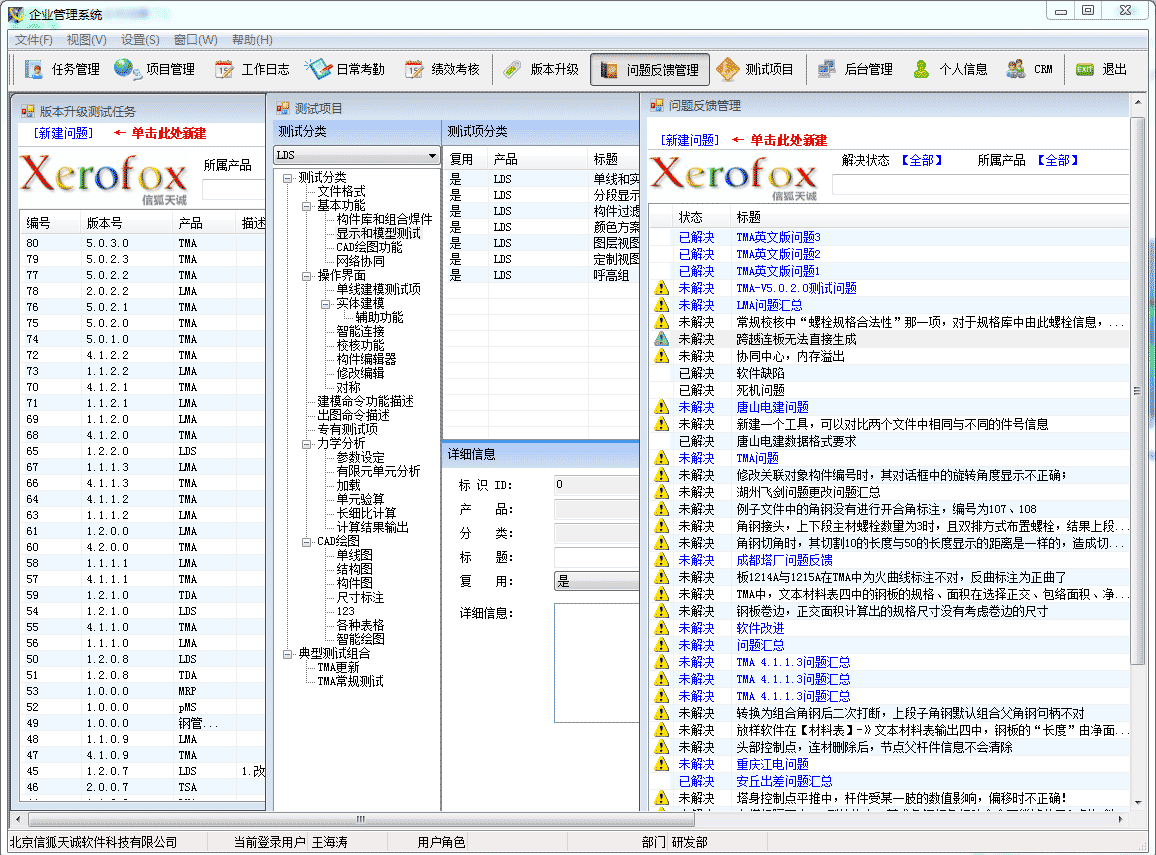Viewport: 1156px width, 855px height.
Task: Click warning icon beside TMA-V5.0.2.0测试问题
Action: click(661, 288)
